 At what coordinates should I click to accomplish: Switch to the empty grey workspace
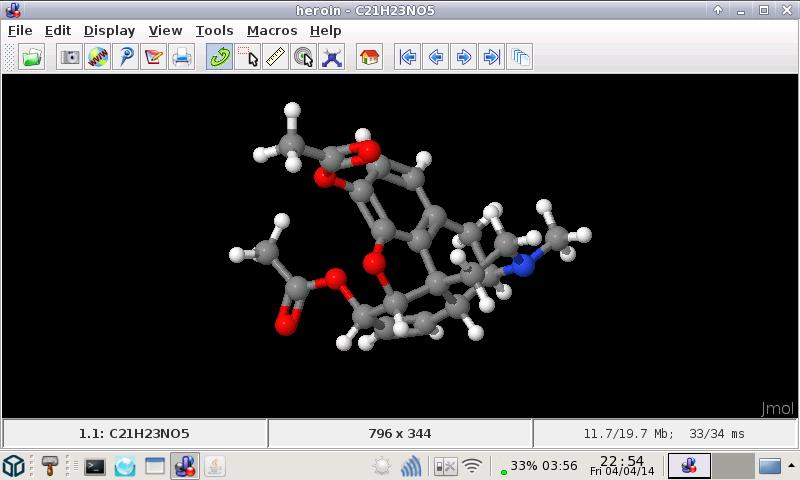coord(733,466)
